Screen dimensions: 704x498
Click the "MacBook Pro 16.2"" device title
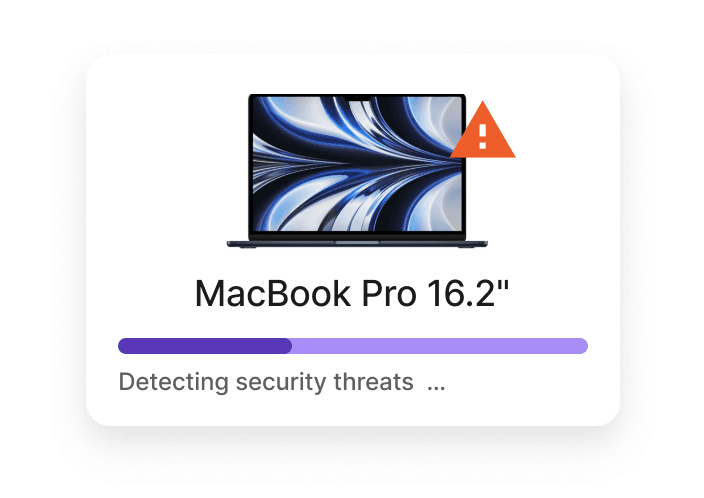(352, 294)
